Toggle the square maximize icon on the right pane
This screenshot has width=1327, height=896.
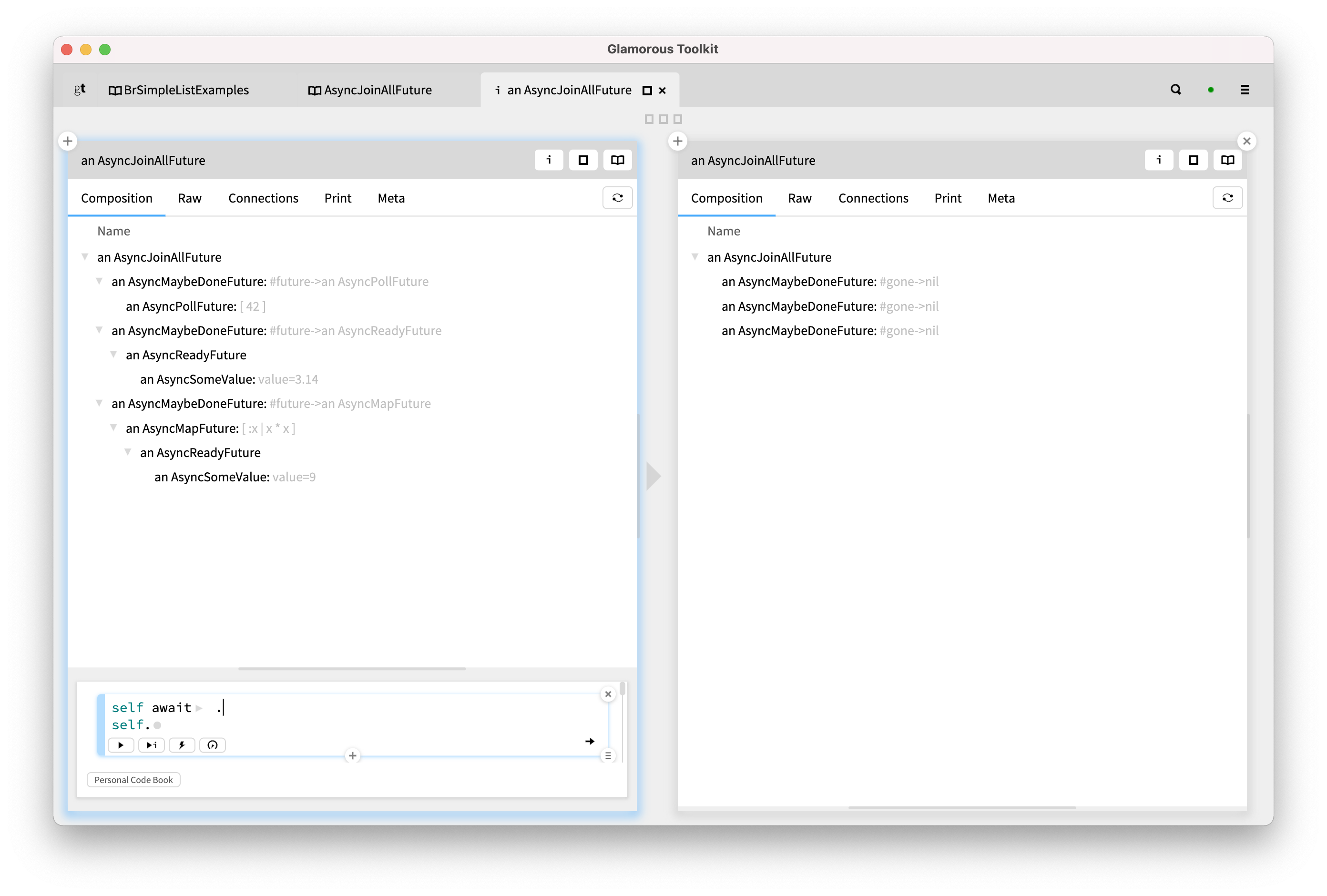(x=1193, y=160)
